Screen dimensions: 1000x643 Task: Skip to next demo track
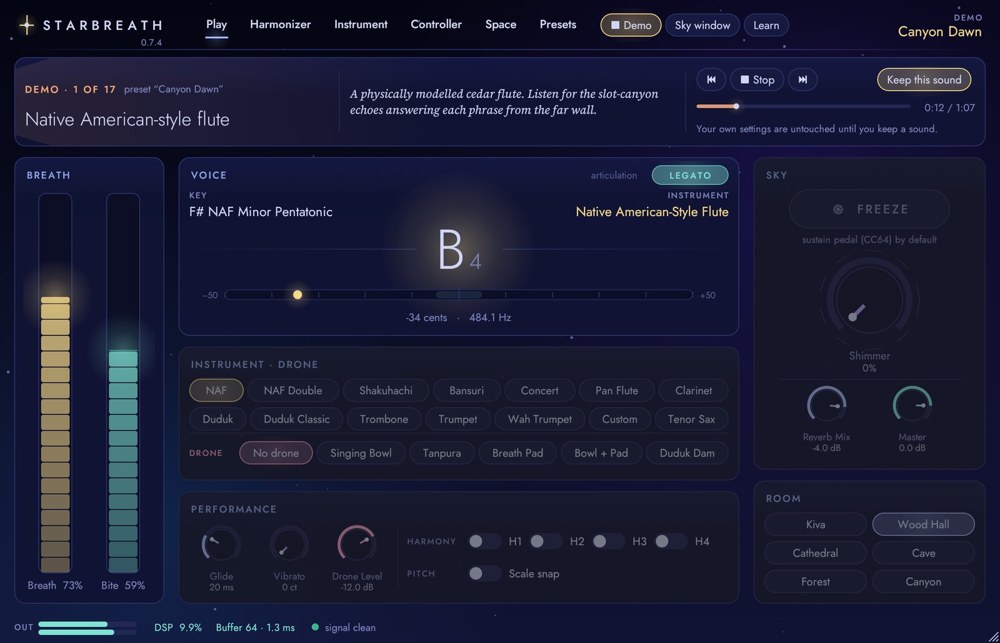click(803, 80)
